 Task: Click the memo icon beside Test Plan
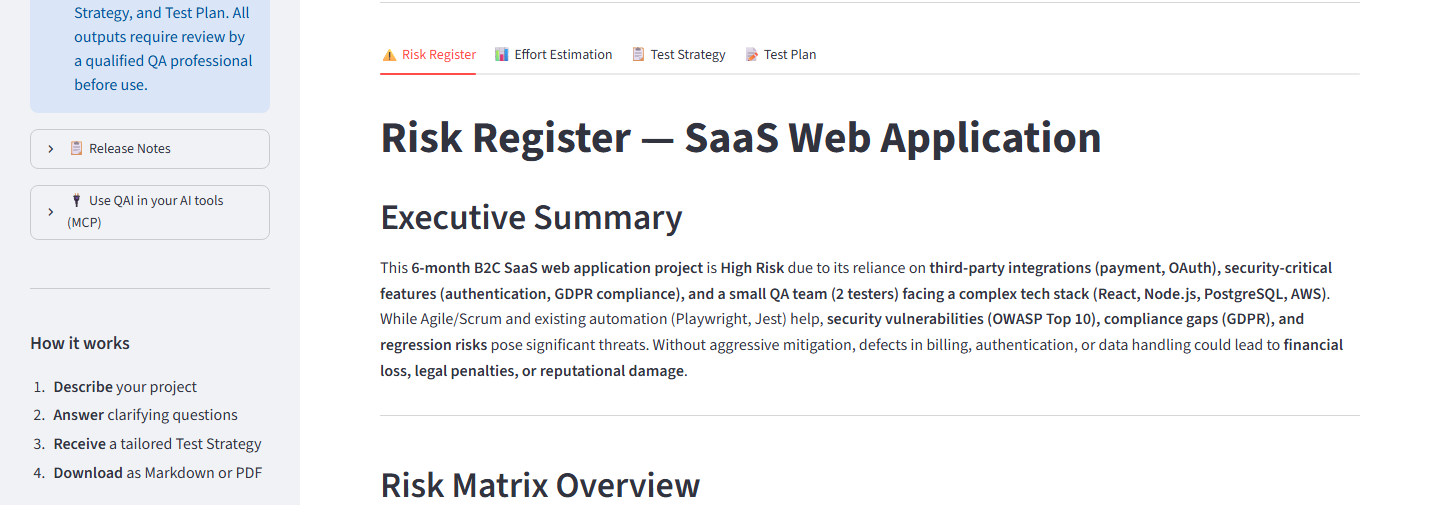752,55
